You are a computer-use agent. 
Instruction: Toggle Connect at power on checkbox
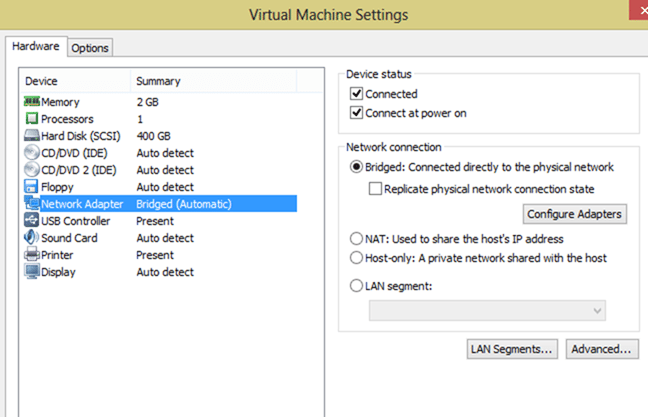(356, 113)
